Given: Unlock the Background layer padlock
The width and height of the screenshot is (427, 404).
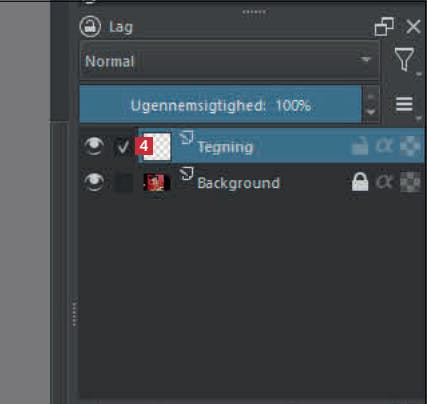Looking at the screenshot, I should coord(360,182).
